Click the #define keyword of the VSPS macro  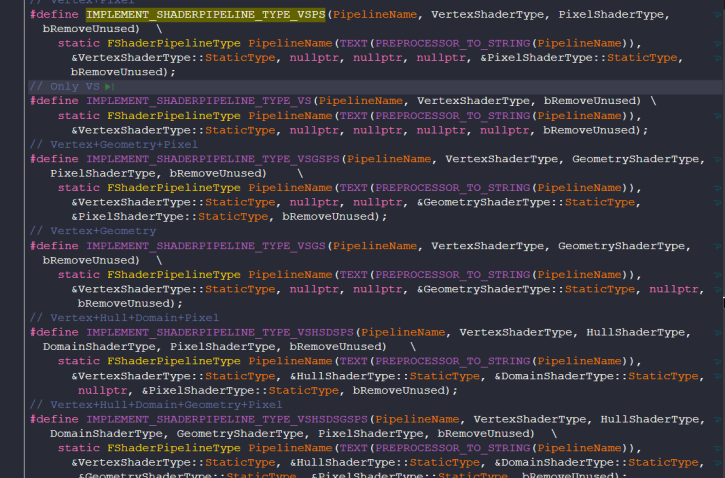54,14
